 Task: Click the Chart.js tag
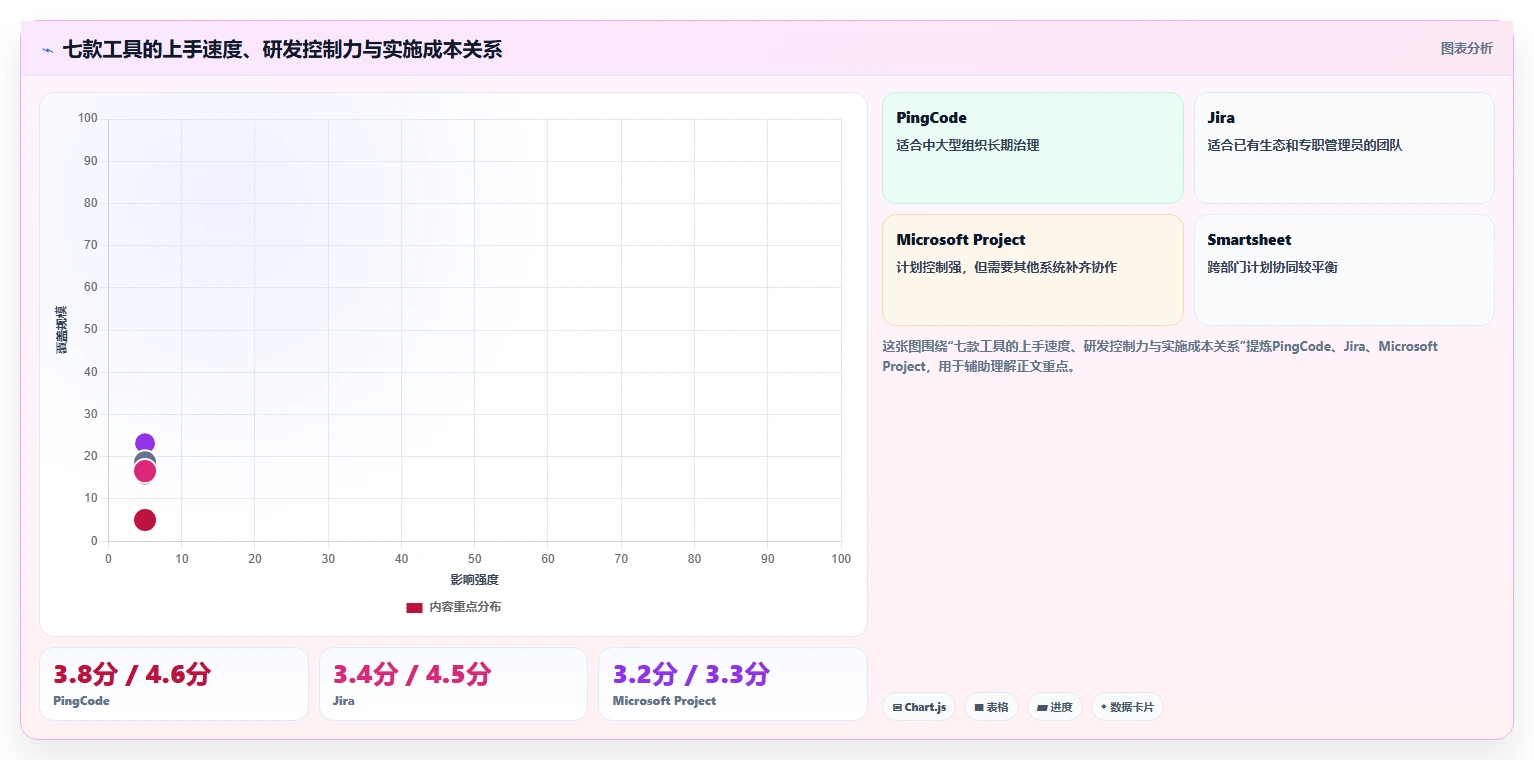point(919,707)
